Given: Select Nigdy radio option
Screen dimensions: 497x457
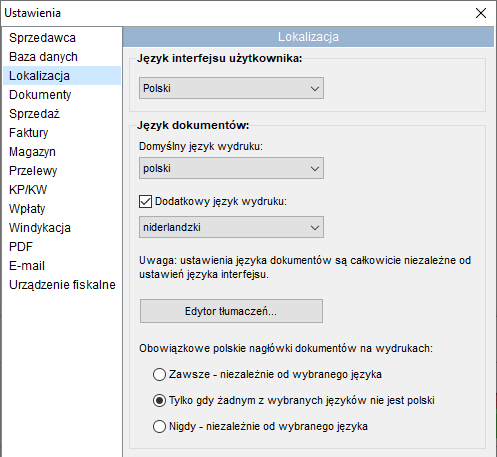Looking at the screenshot, I should click(x=159, y=426).
